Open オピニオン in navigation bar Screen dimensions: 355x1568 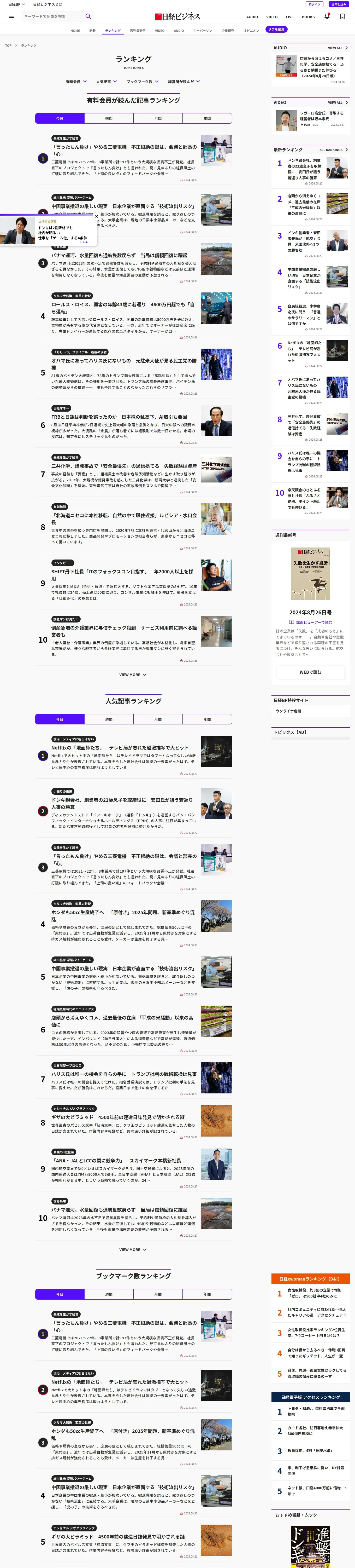pyautogui.click(x=252, y=30)
